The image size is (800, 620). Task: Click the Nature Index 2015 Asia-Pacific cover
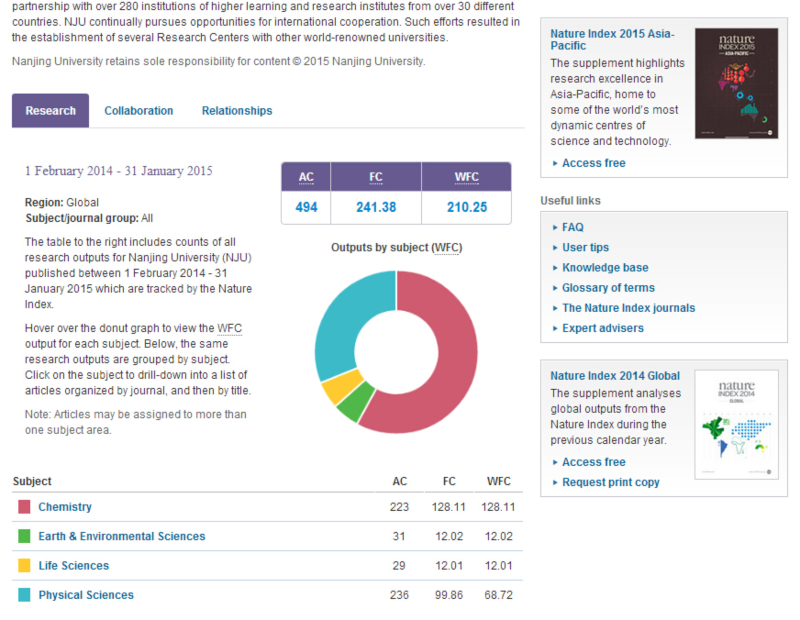[736, 83]
